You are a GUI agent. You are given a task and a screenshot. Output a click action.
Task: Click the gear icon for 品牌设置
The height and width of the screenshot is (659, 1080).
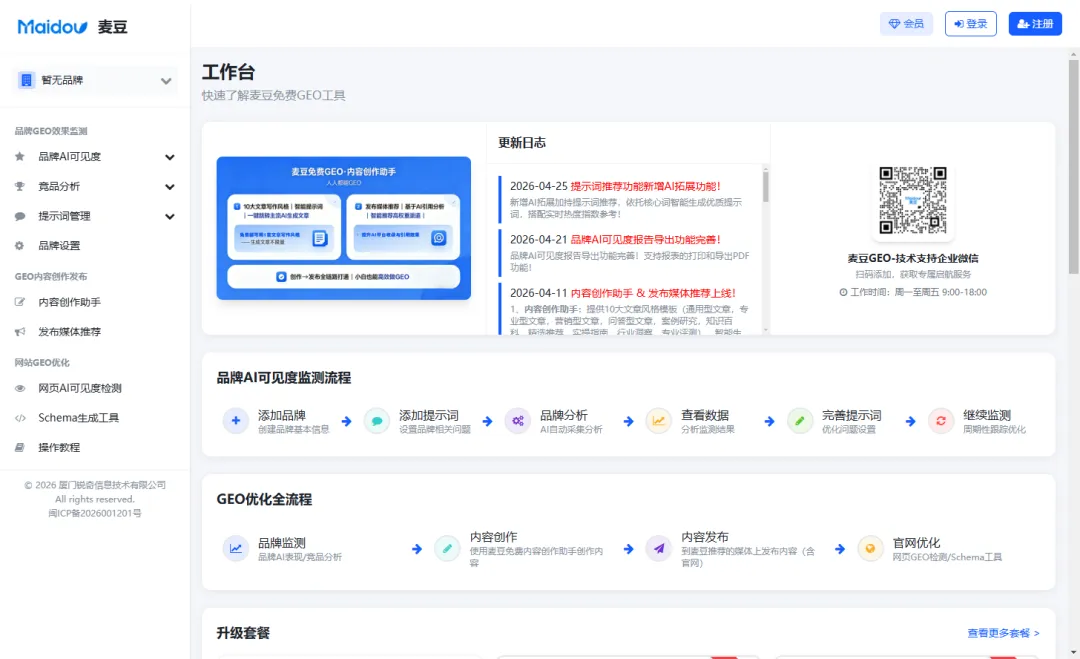[x=20, y=246]
